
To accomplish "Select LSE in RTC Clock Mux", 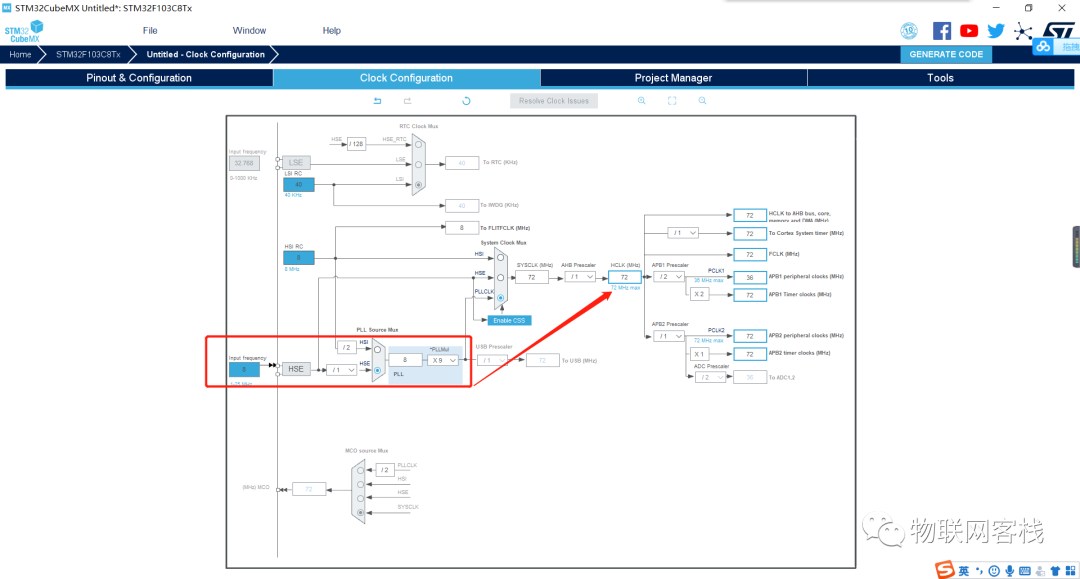I will click(x=418, y=165).
